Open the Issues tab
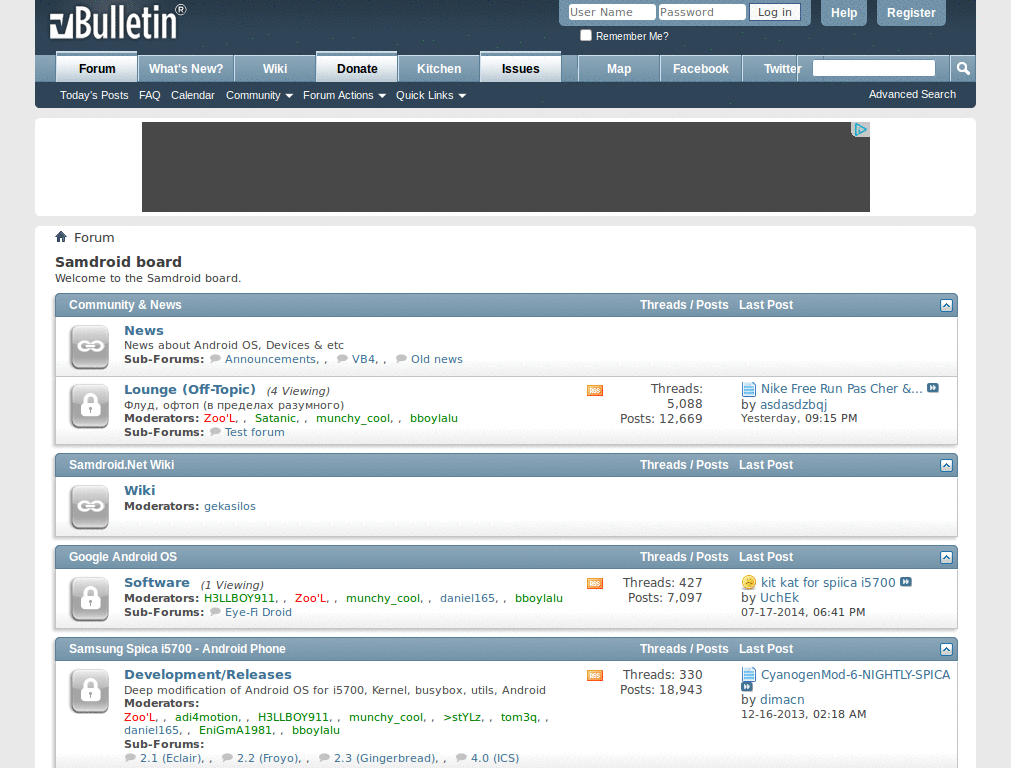 520,68
